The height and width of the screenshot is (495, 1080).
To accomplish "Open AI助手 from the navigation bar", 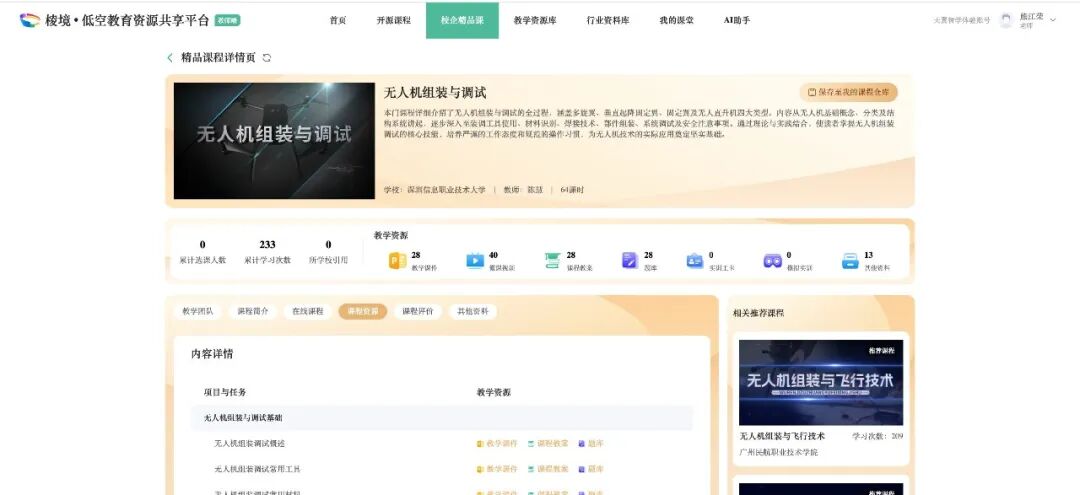I will point(736,20).
